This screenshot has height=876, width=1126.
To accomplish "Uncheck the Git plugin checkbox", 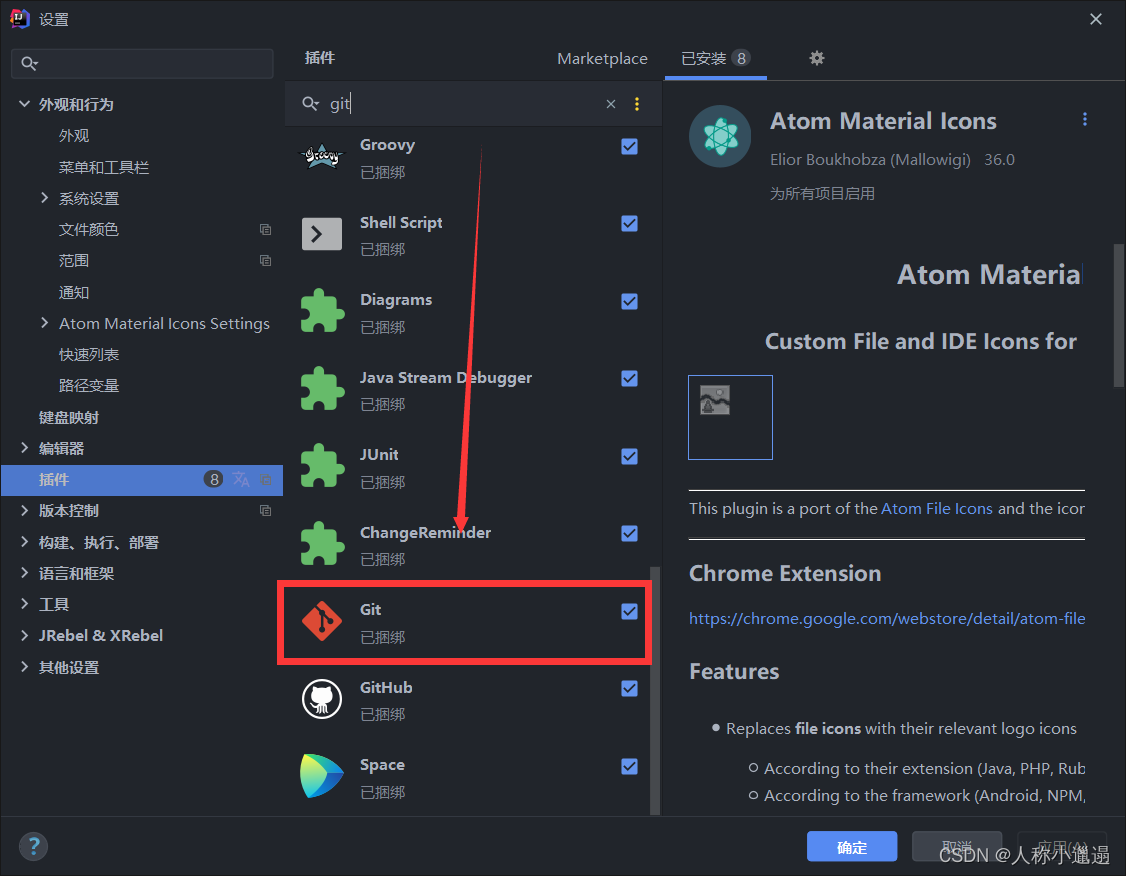I will (x=629, y=611).
